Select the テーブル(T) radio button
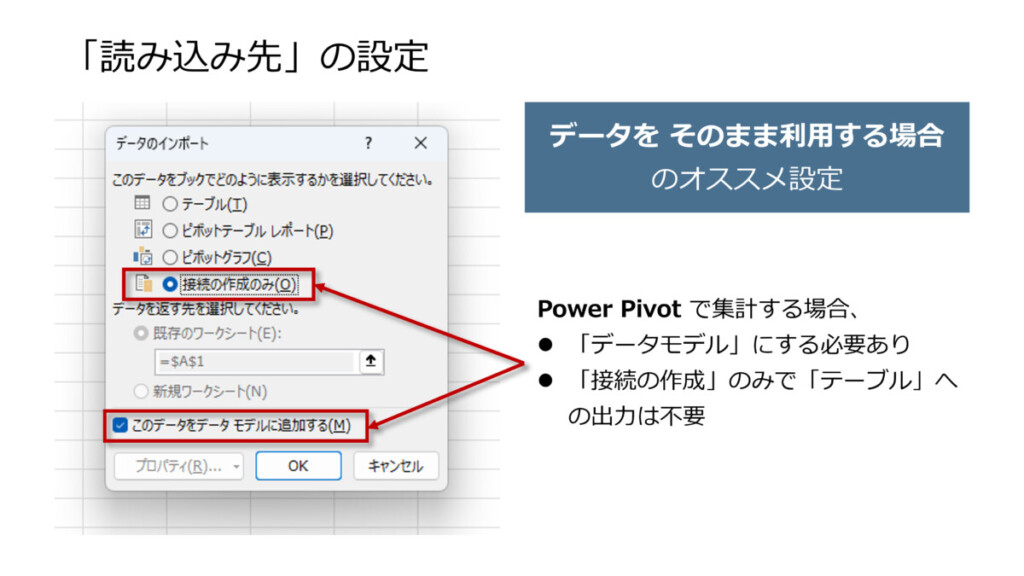This screenshot has width=1024, height=576. coord(170,204)
